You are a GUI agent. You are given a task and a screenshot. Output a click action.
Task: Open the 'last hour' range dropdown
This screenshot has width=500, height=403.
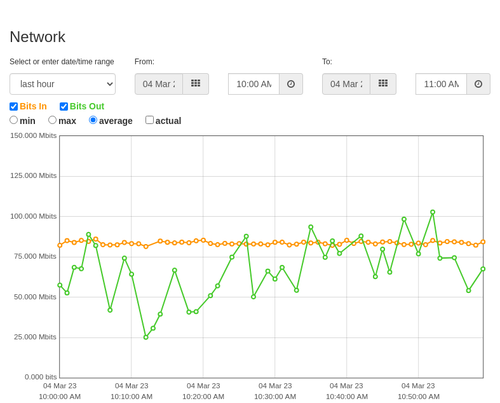[x=63, y=84]
